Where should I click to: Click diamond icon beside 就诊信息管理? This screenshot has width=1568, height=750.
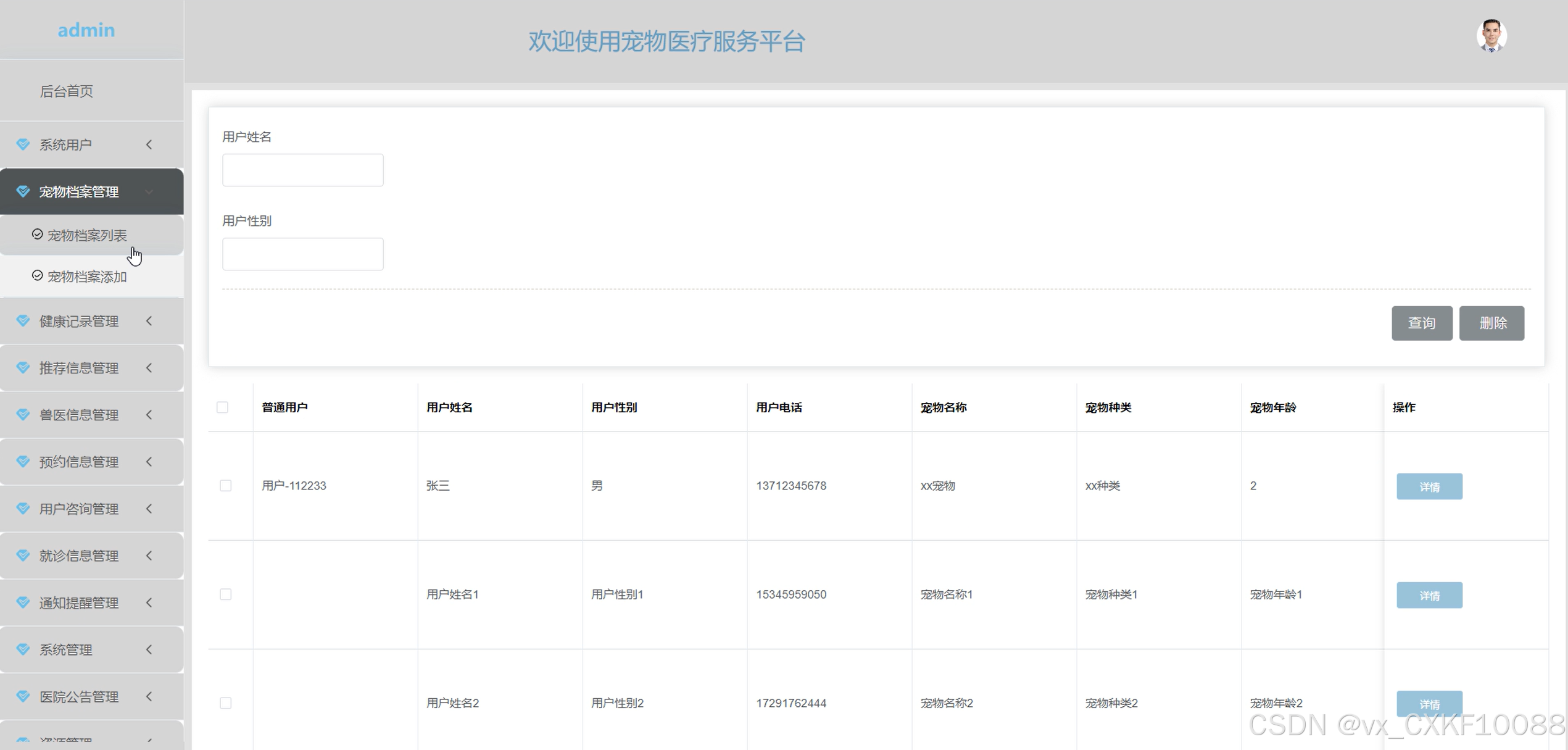point(23,556)
